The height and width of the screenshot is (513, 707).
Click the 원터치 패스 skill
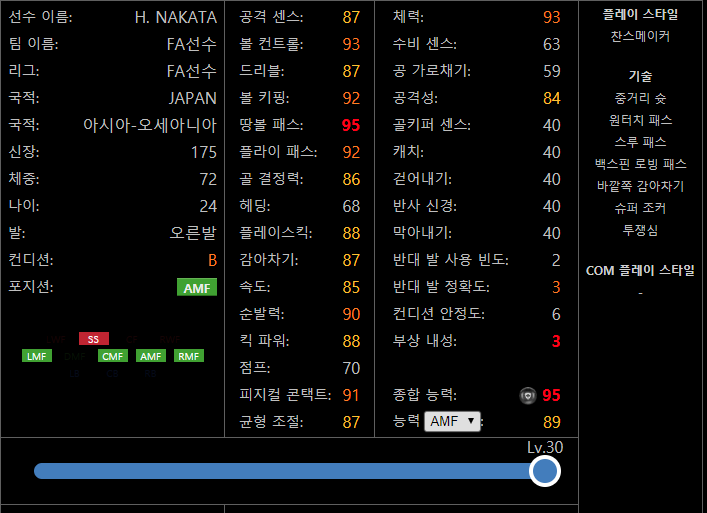640,120
